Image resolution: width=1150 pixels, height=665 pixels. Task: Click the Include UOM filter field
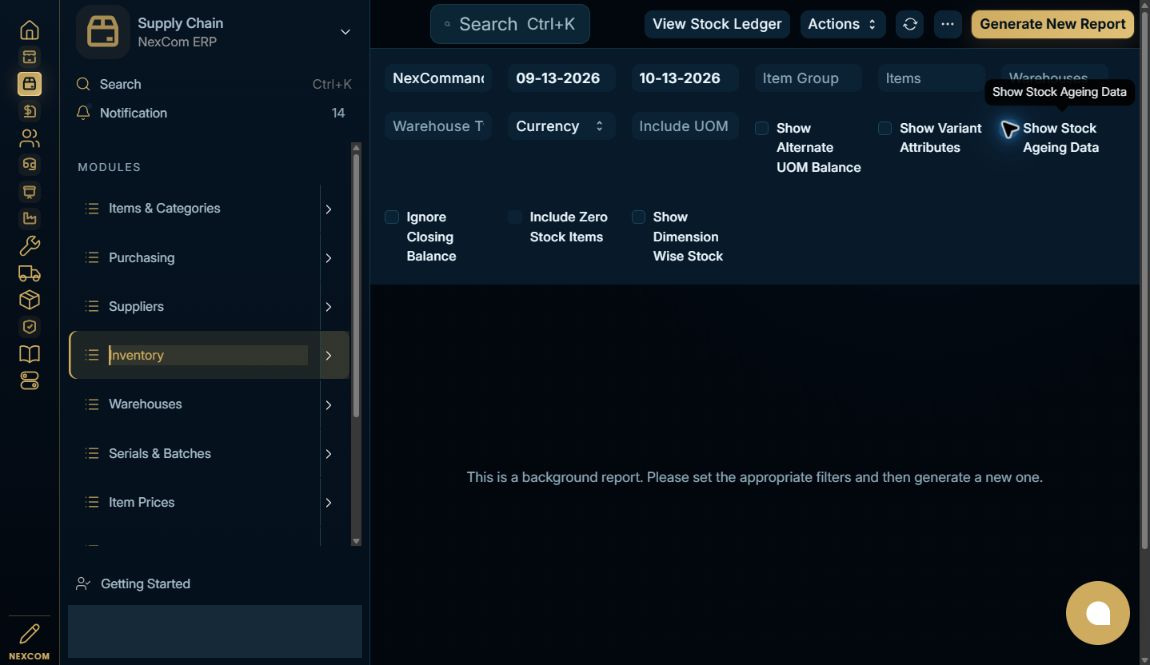(684, 126)
